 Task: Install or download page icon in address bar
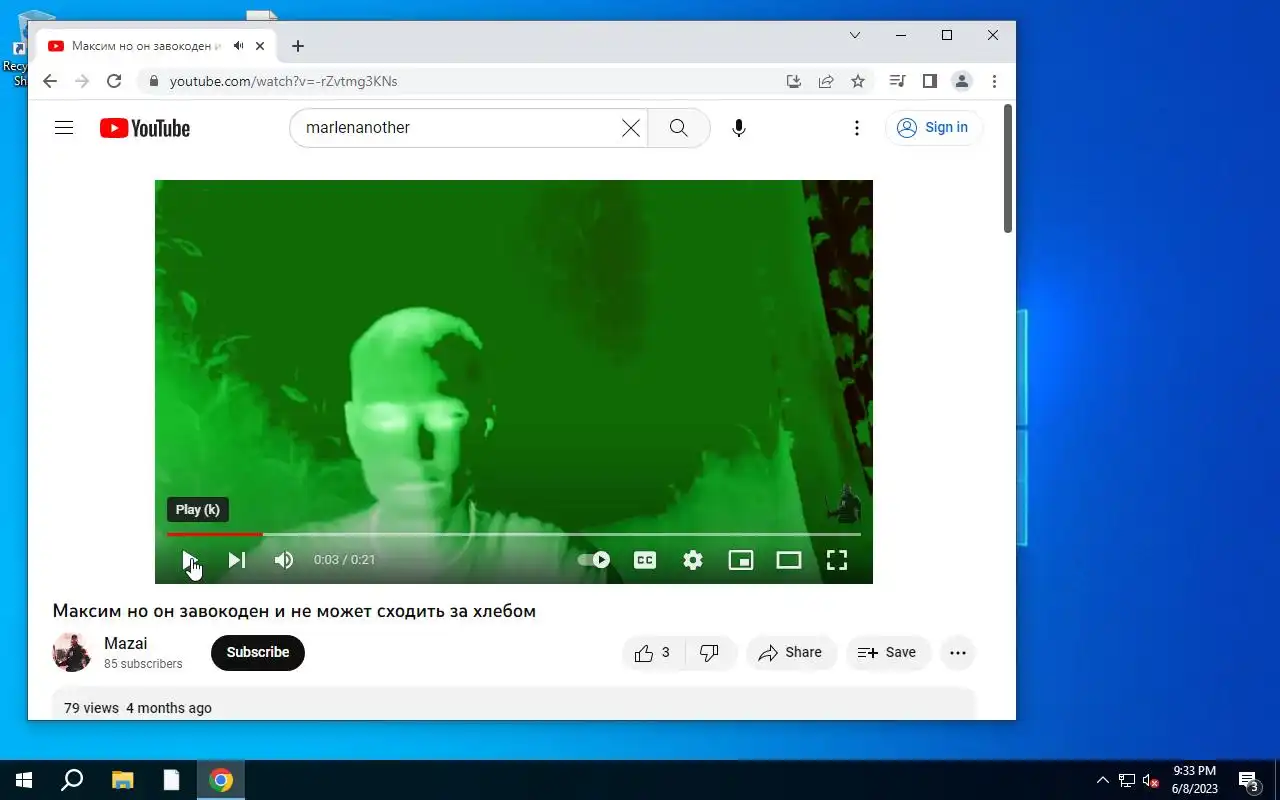point(794,81)
